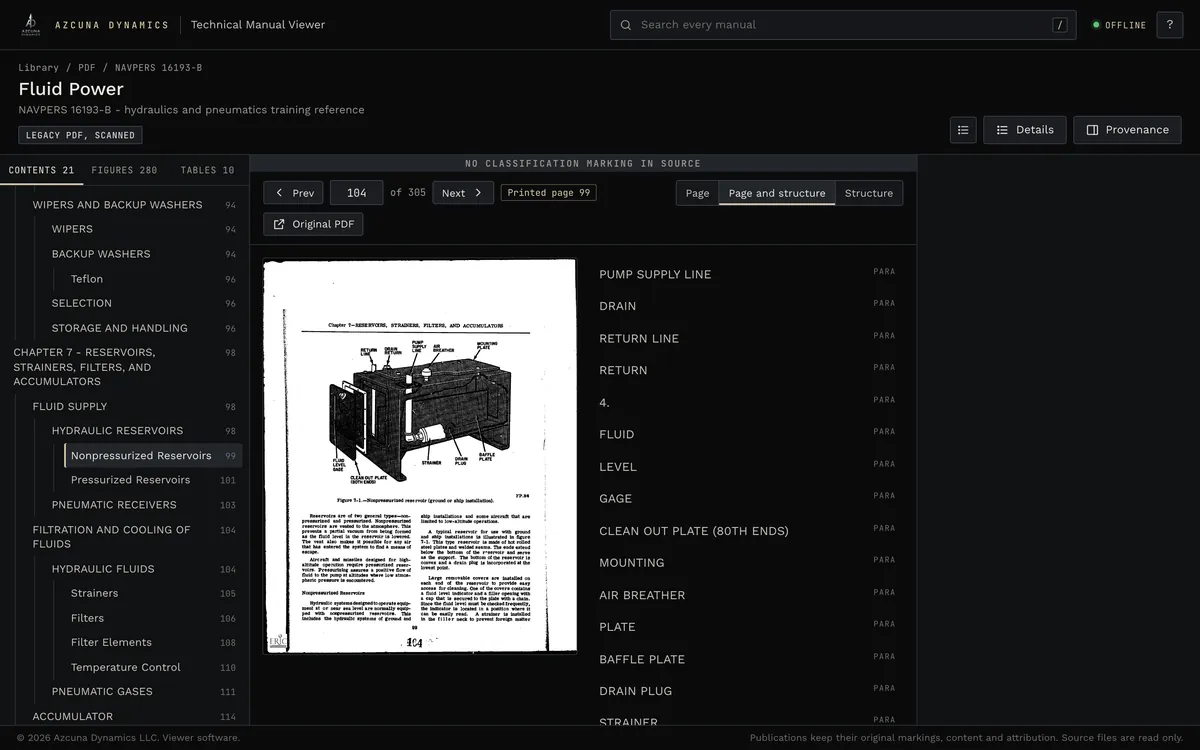Select the HYDRAULIC FLUIDS entry
Viewport: 1200px width, 750px height.
pos(143,569)
